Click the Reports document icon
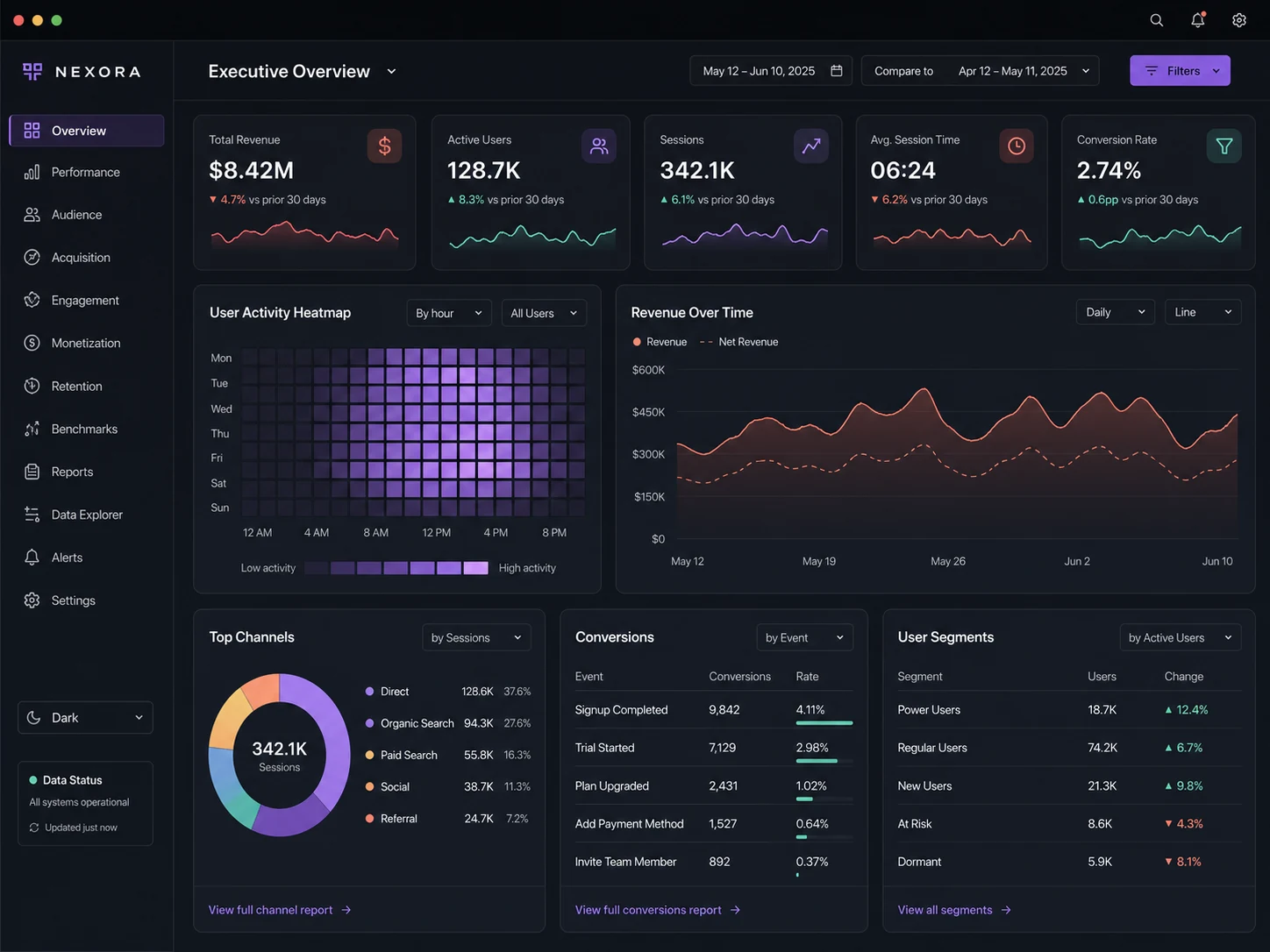This screenshot has width=1270, height=952. coord(32,472)
